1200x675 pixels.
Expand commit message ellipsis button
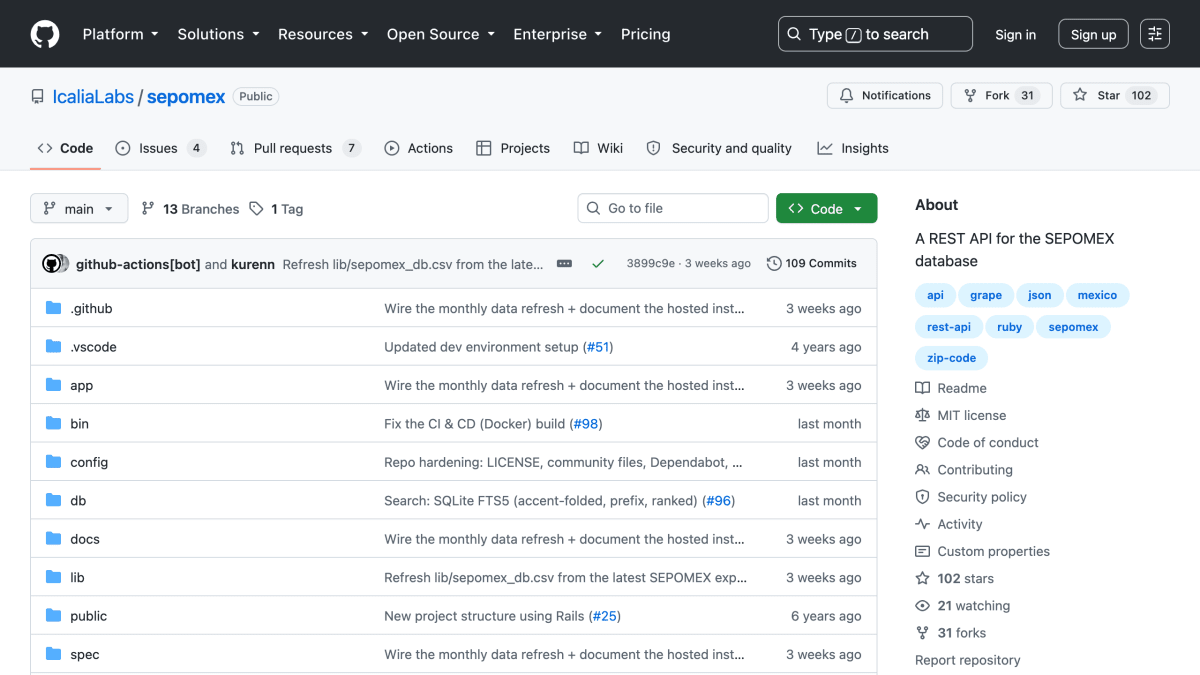pos(564,264)
